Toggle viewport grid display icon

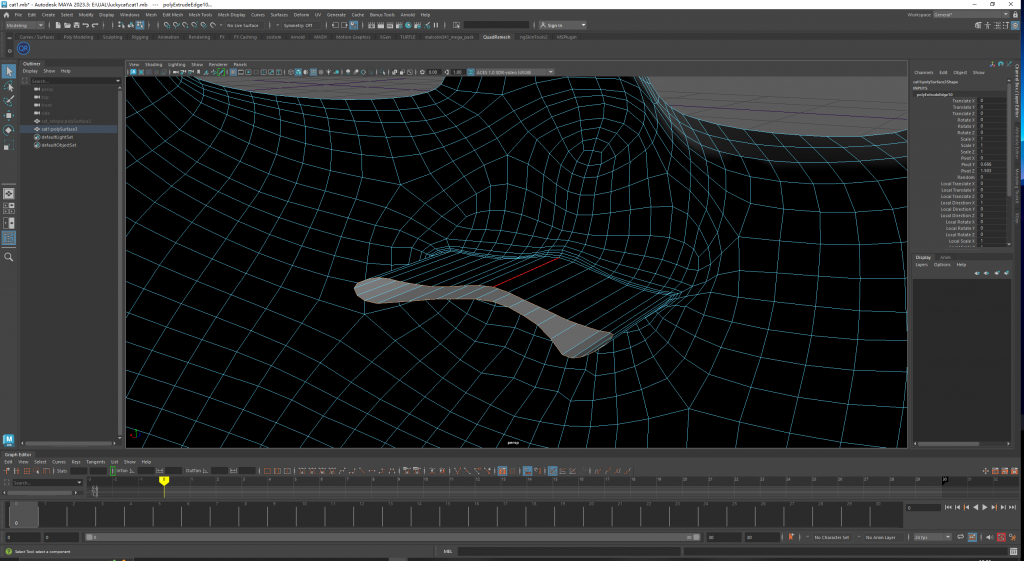coord(232,72)
